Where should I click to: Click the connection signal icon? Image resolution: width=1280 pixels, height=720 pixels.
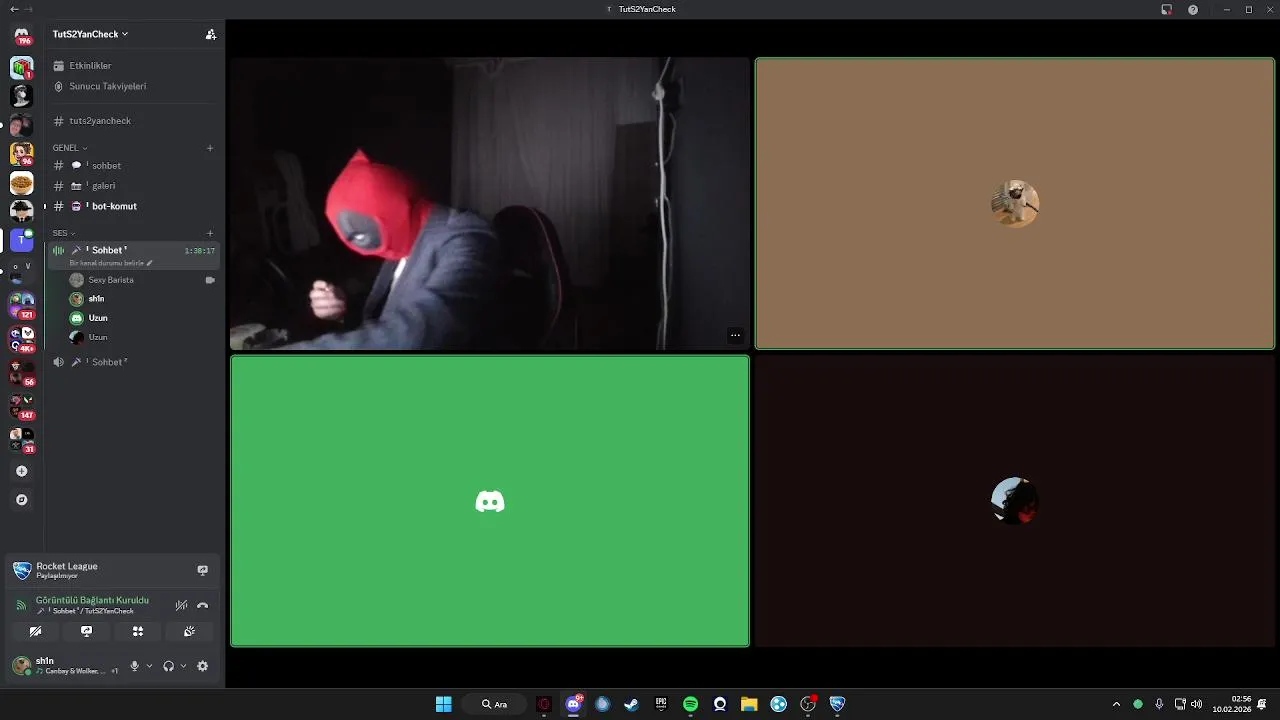pyautogui.click(x=21, y=605)
